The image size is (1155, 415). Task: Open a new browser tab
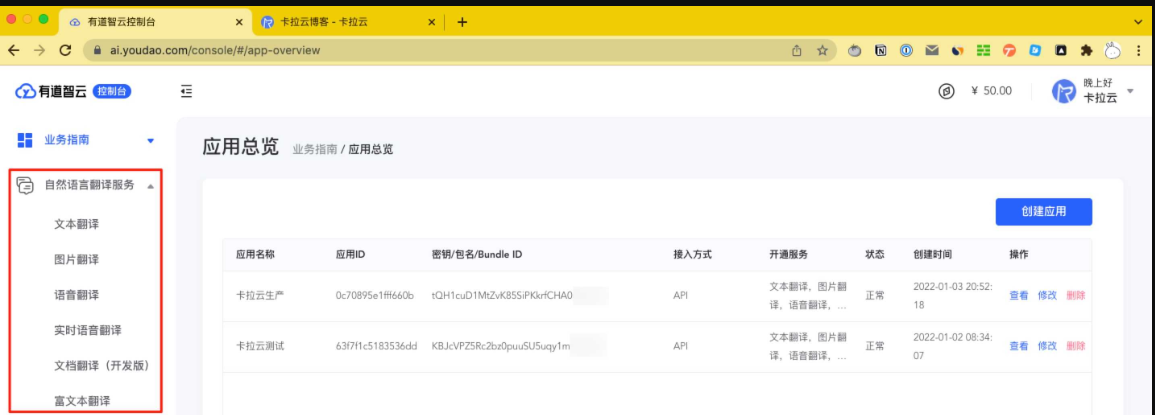tap(462, 22)
